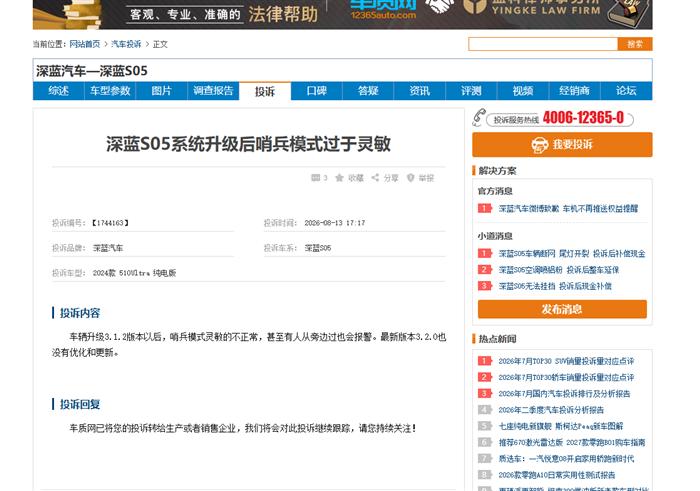This screenshot has width=700, height=491.
Task: Click the 投诉回复 section heading
Action: (x=80, y=404)
